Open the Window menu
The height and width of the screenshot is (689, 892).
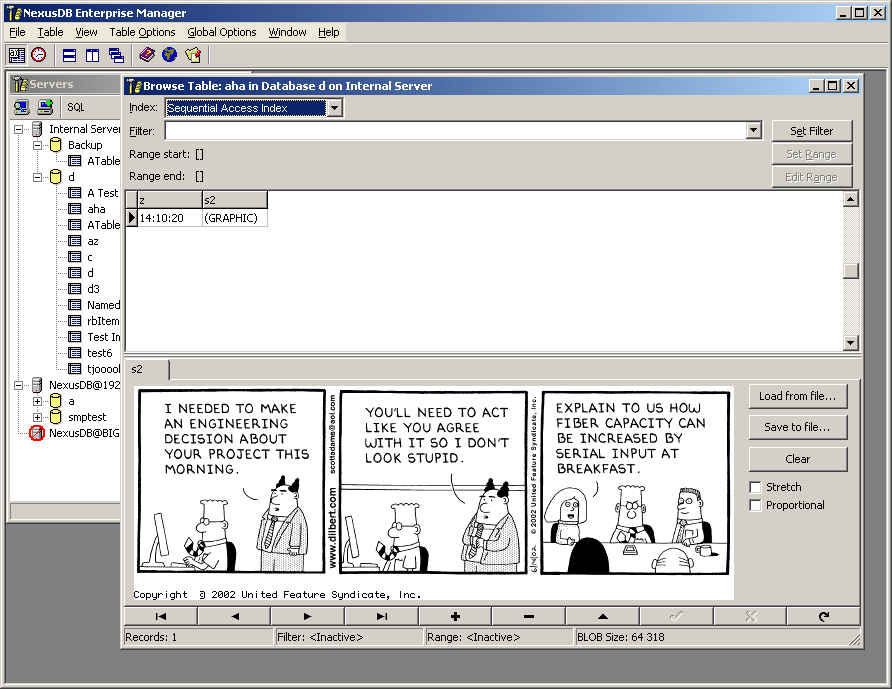tap(287, 32)
